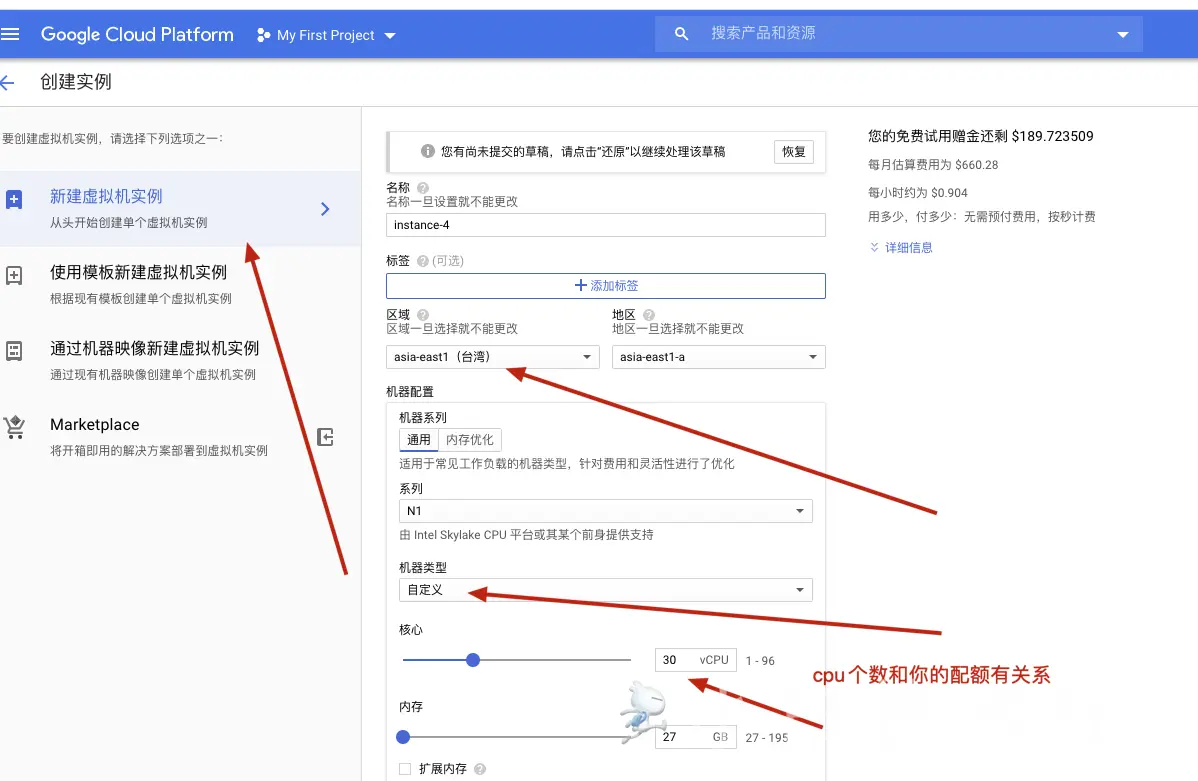Click the vCPU range text 1 - 96
Screen dimensions: 1198x781
[x=760, y=660]
